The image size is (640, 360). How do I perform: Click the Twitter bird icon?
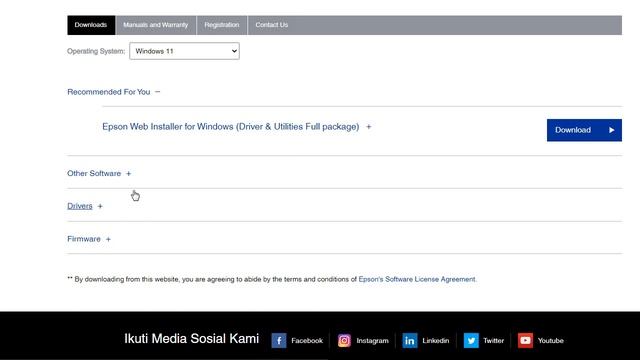[471, 340]
